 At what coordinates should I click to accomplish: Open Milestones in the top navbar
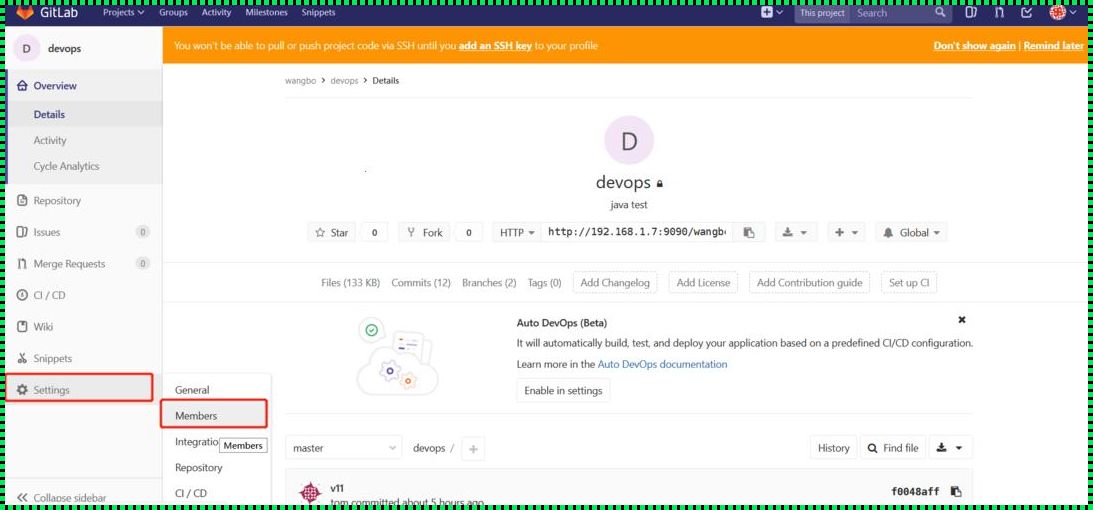click(x=266, y=13)
